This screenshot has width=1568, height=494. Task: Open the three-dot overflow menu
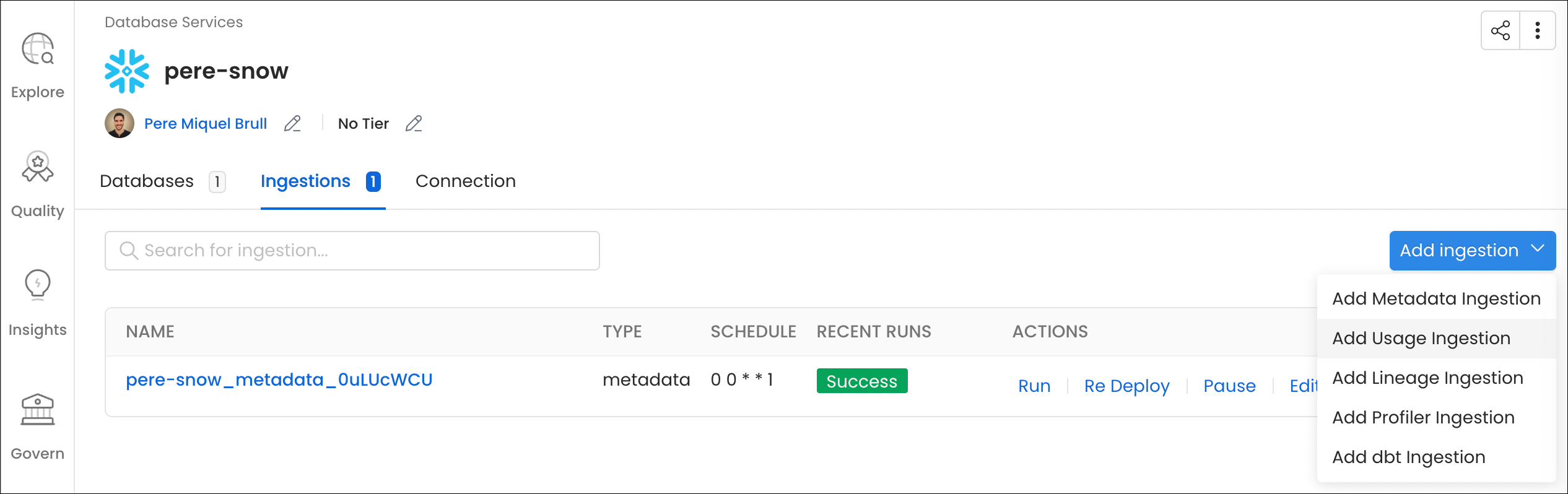[x=1538, y=29]
